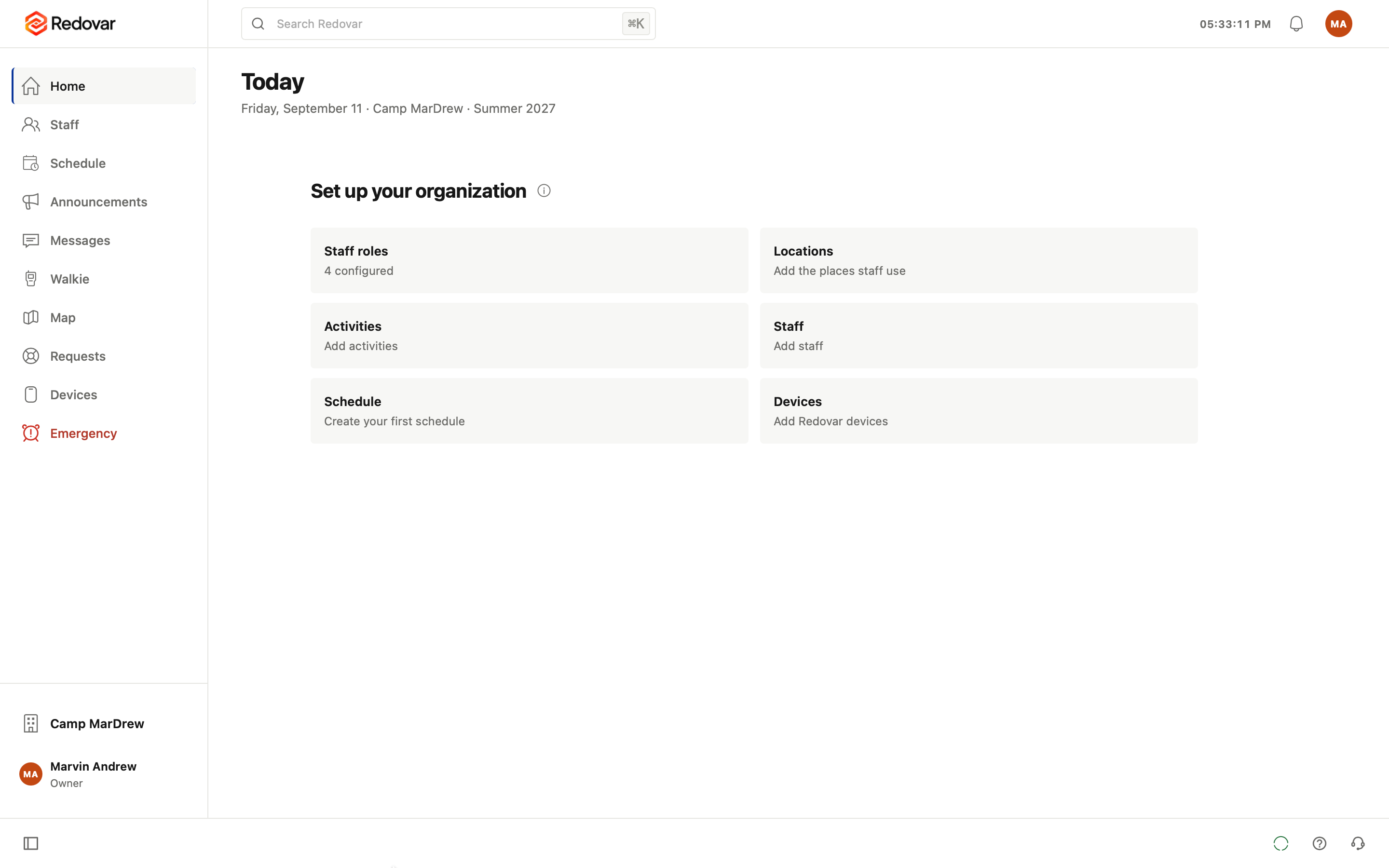
Task: Click the support headset icon
Action: (x=1358, y=843)
